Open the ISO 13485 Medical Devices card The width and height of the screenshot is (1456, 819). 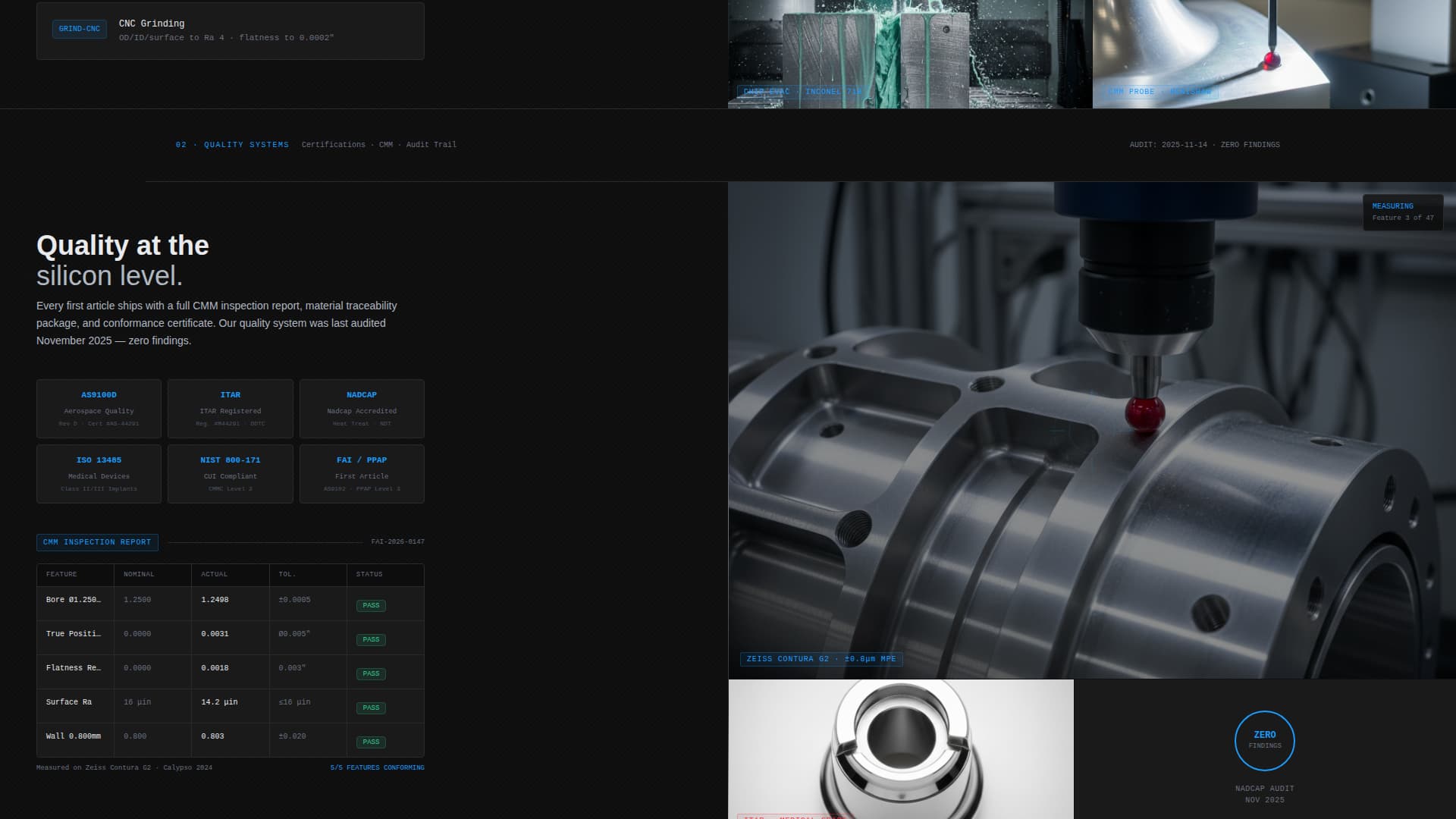tap(99, 473)
